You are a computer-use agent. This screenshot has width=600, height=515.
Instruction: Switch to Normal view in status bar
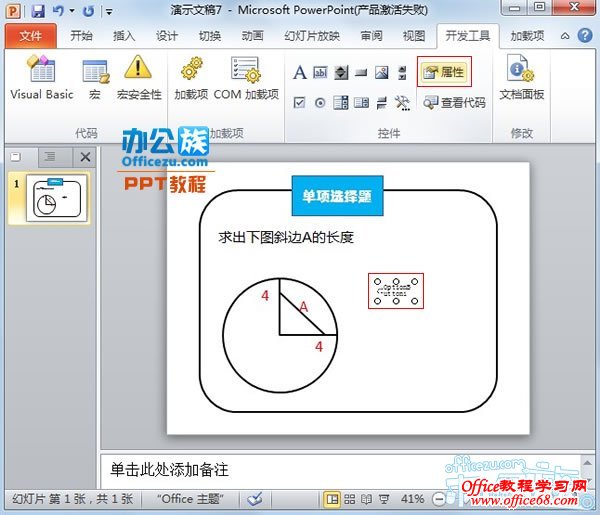tap(331, 498)
